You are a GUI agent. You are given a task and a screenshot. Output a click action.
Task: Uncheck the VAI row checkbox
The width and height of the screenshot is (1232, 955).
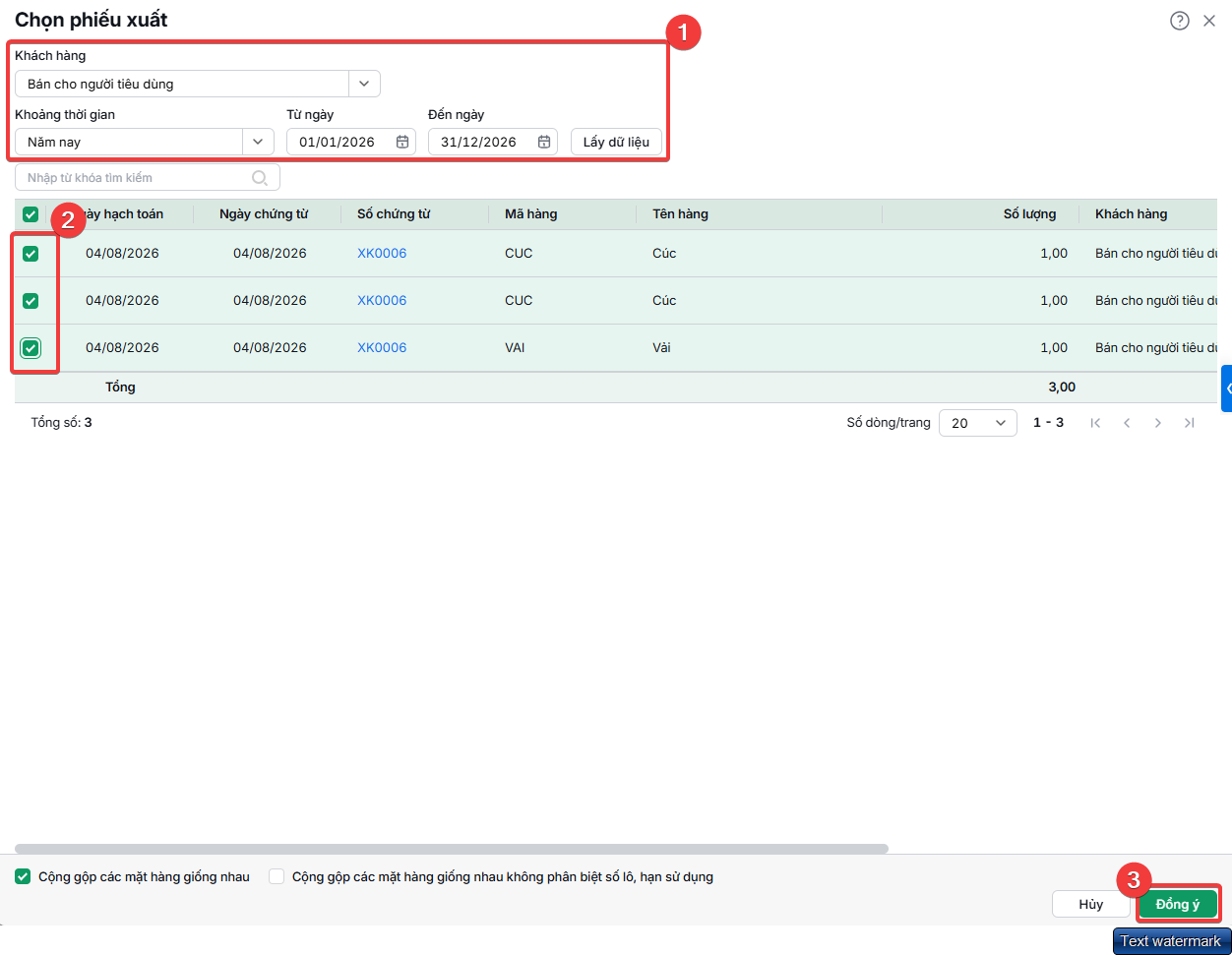[x=31, y=348]
